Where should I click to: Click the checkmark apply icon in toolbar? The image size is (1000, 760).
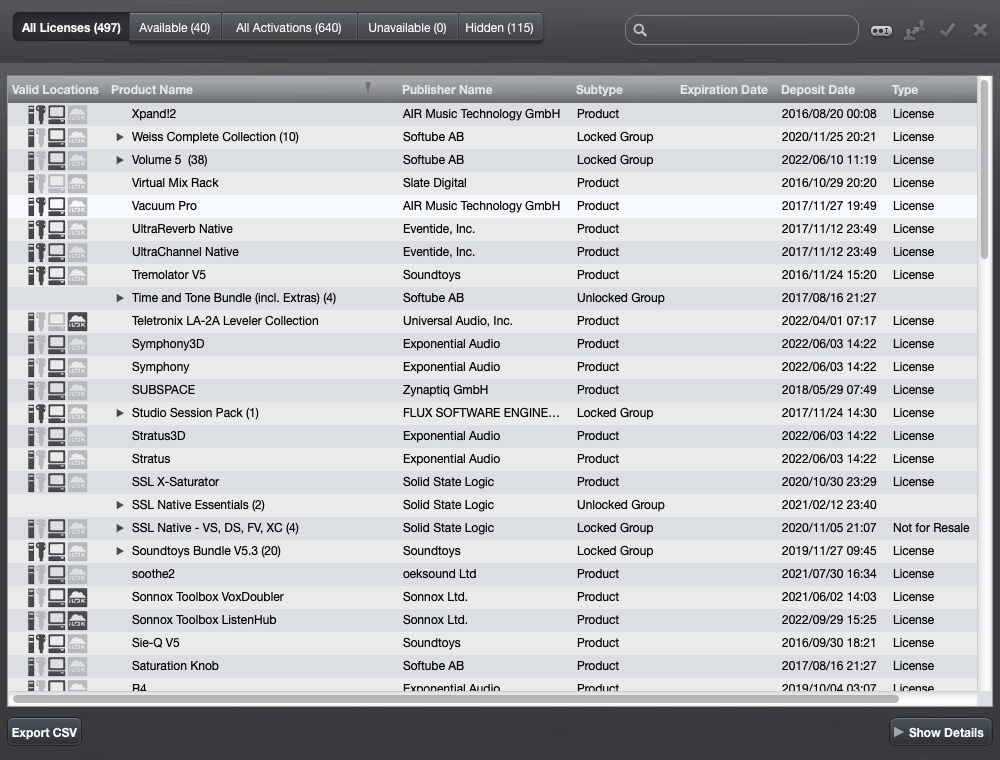coord(947,30)
